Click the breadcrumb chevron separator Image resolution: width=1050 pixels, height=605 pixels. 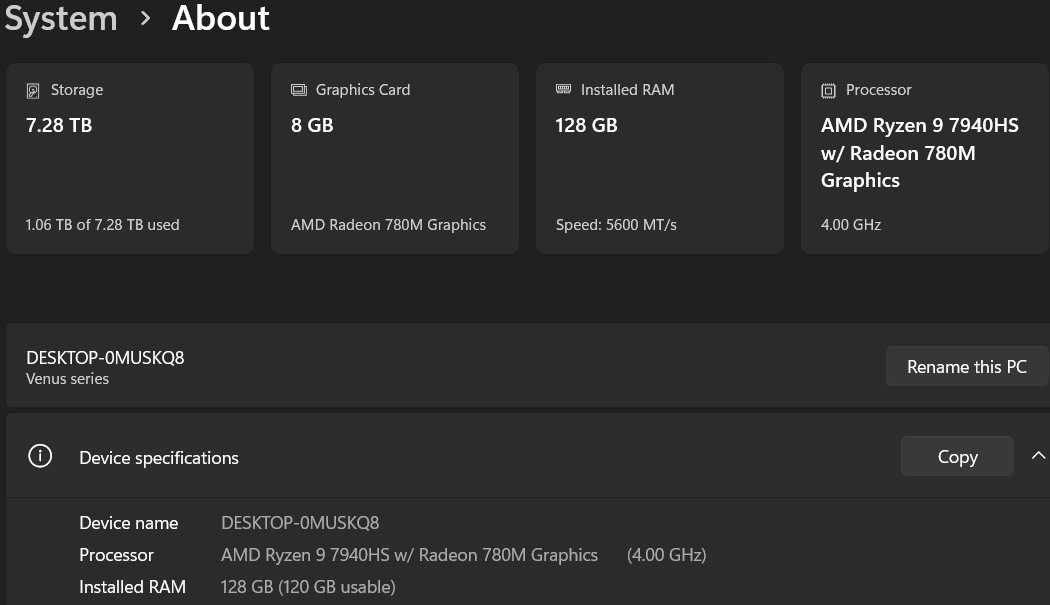pos(146,18)
